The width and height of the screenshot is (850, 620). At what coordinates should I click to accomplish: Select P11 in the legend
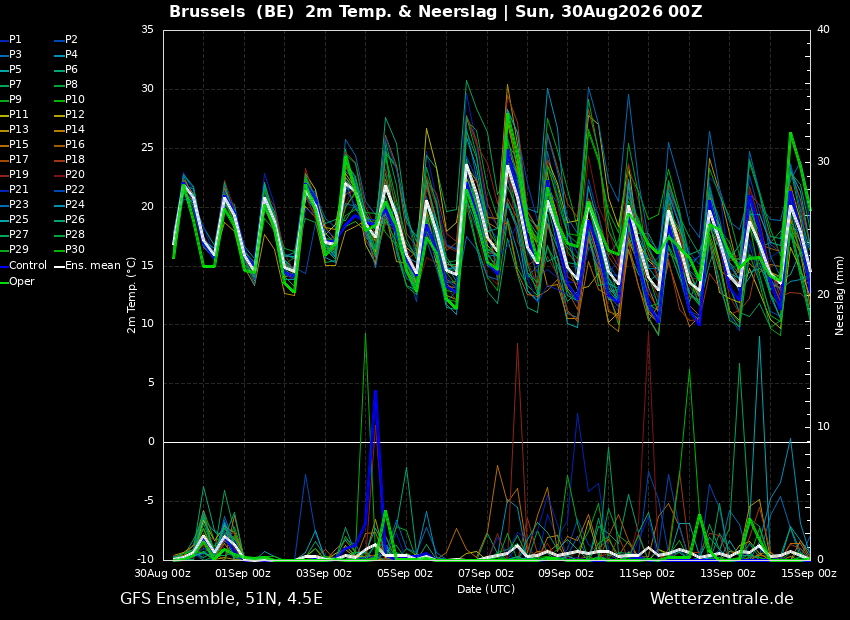tap(14, 114)
